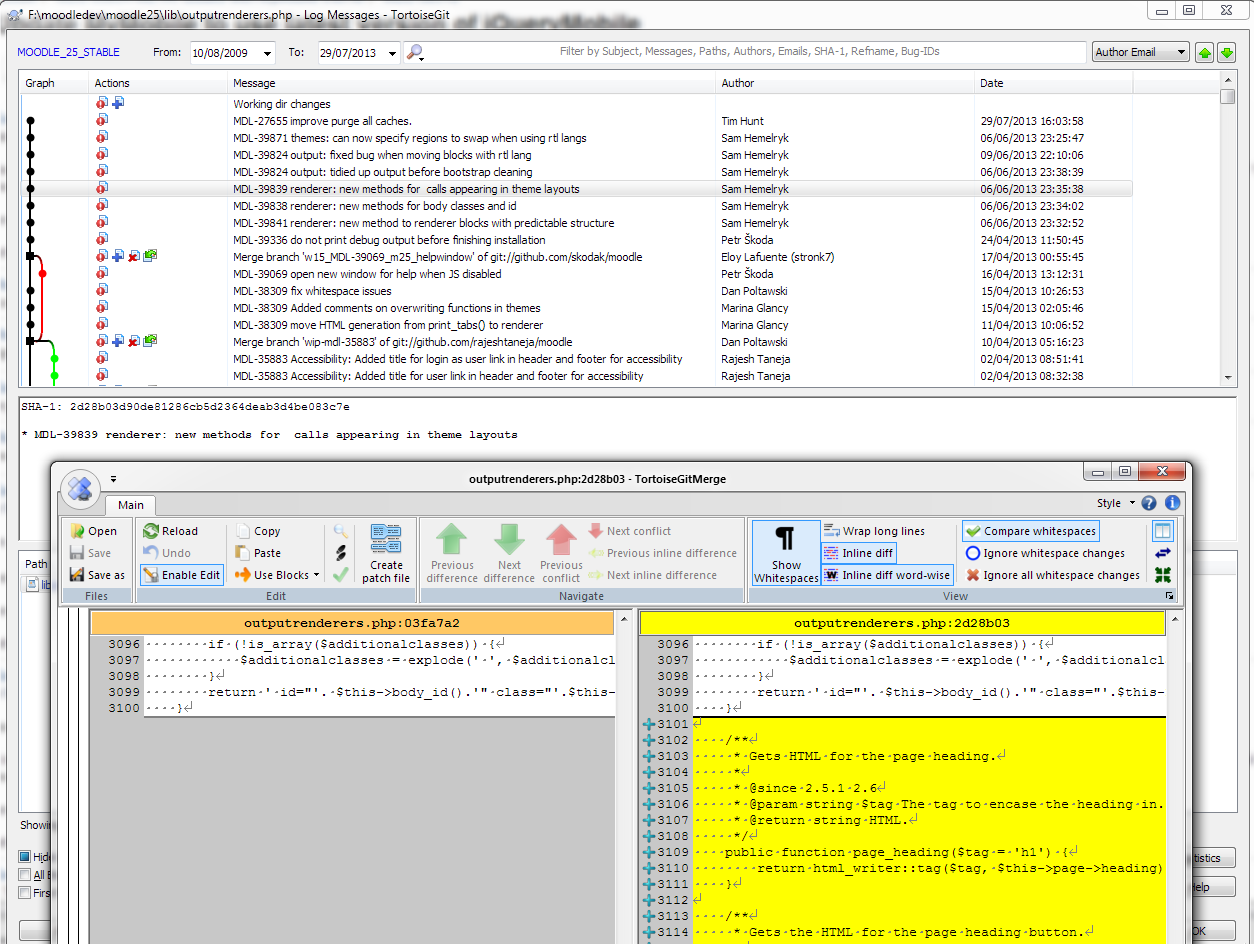
Task: Select the Main ribbon tab
Action: pos(131,505)
